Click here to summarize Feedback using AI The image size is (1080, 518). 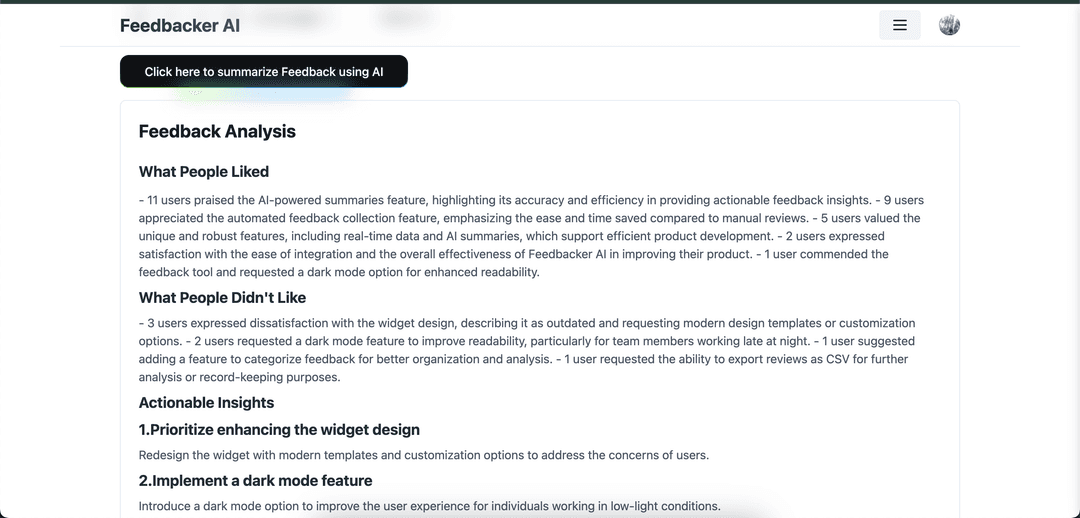click(x=264, y=72)
